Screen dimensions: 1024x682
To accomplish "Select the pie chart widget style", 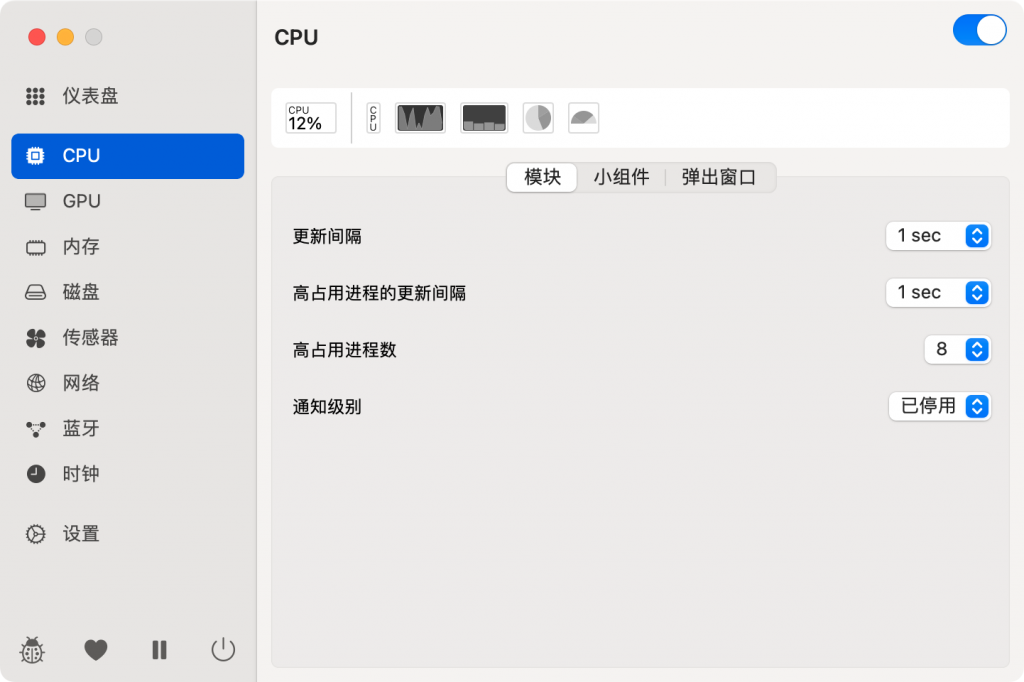I will [x=538, y=117].
